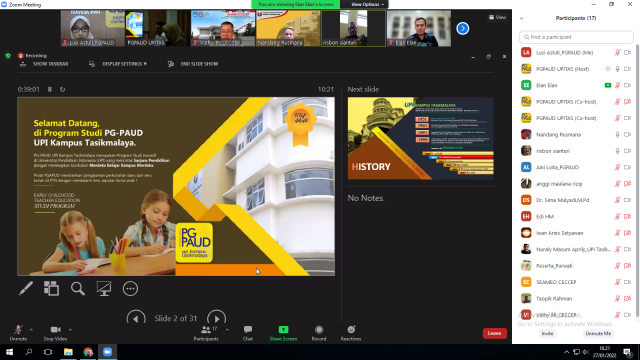The image size is (640, 360).
Task: Open Task View on taskbar
Action: tap(48, 352)
